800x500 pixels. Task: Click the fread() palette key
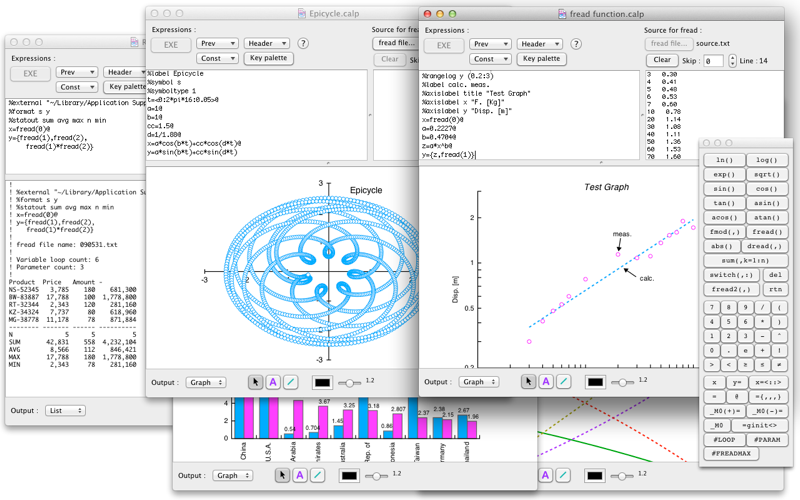tap(767, 232)
